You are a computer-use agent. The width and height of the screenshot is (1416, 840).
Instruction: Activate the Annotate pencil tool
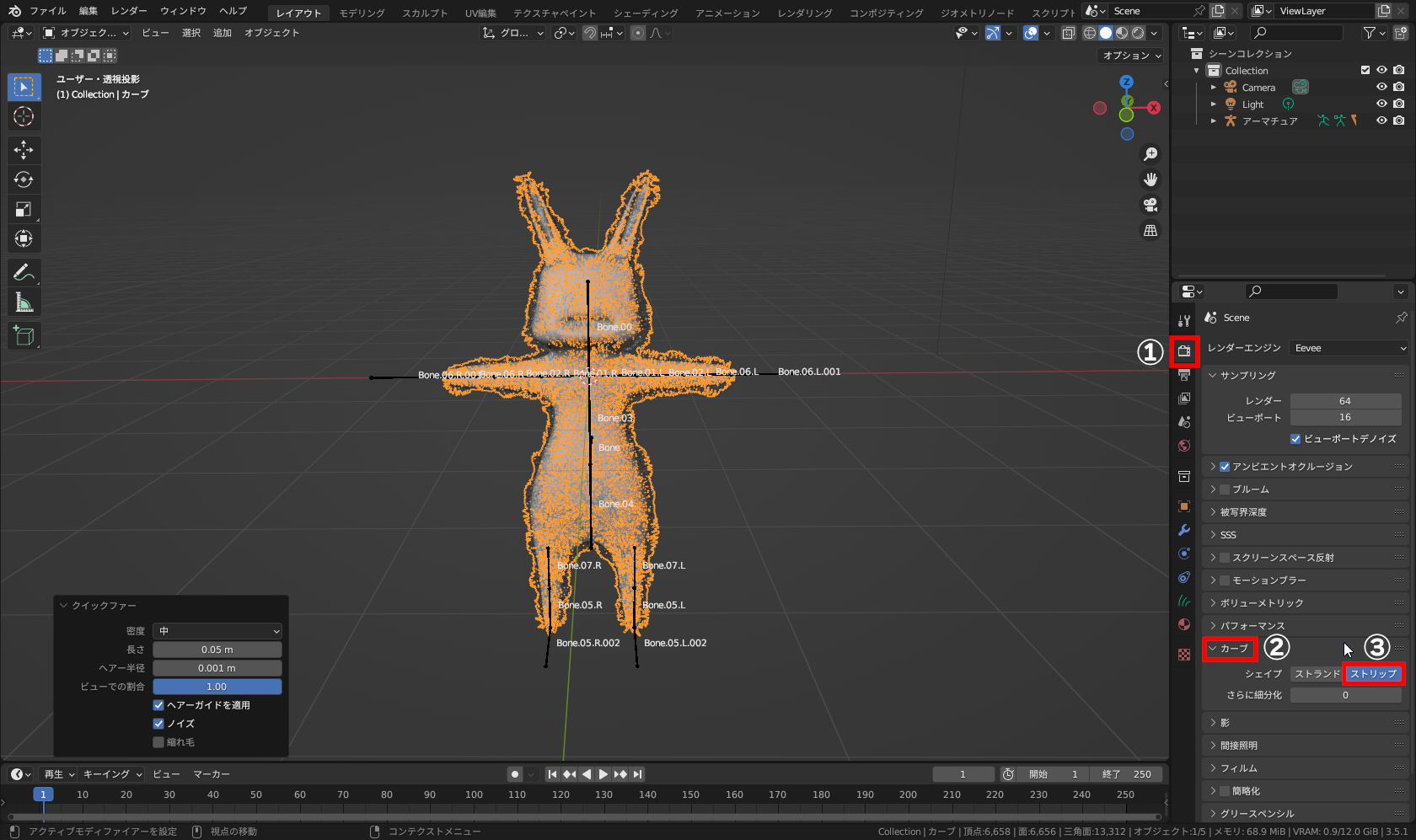[24, 272]
